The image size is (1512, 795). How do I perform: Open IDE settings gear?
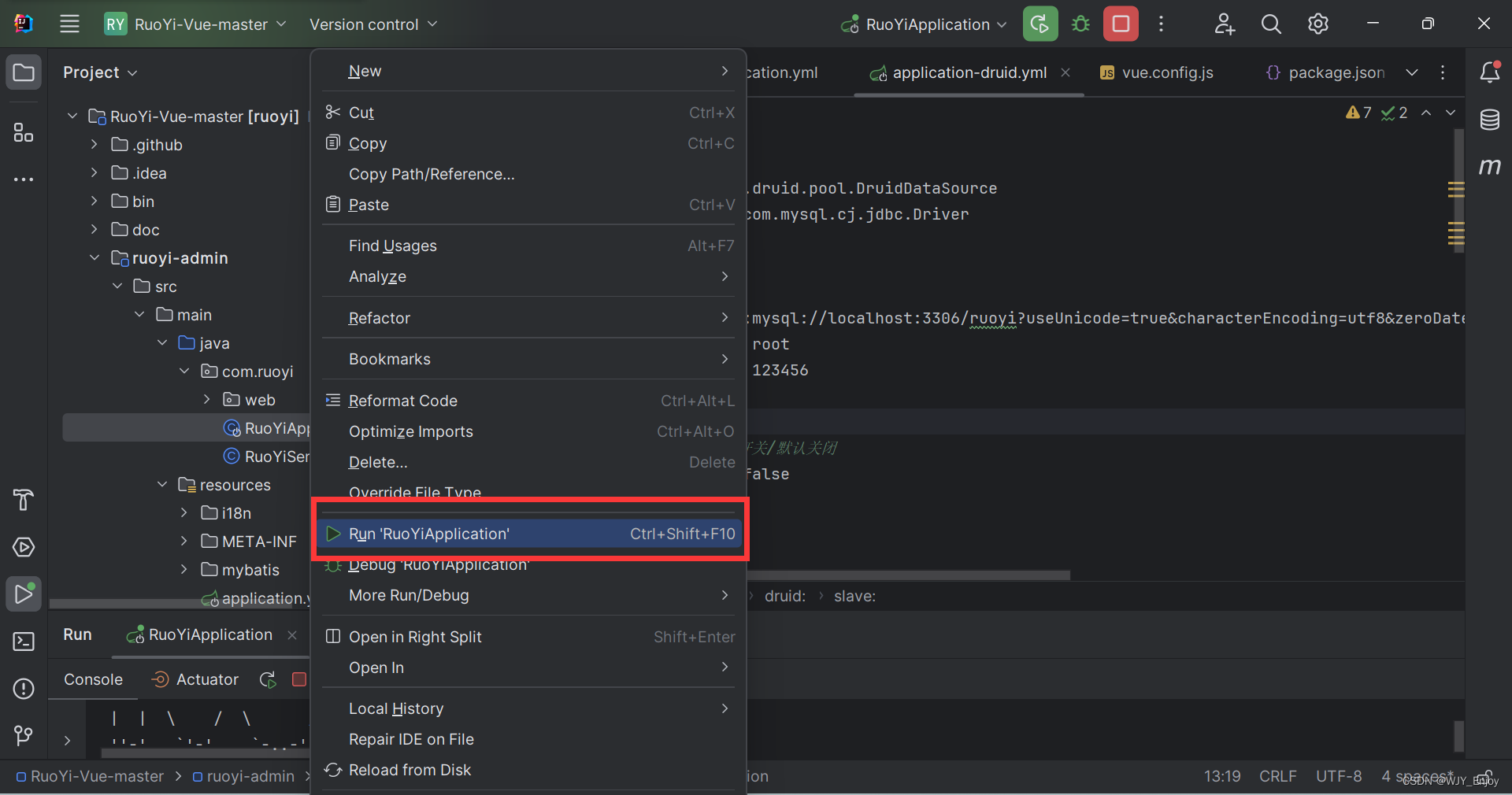pos(1318,24)
